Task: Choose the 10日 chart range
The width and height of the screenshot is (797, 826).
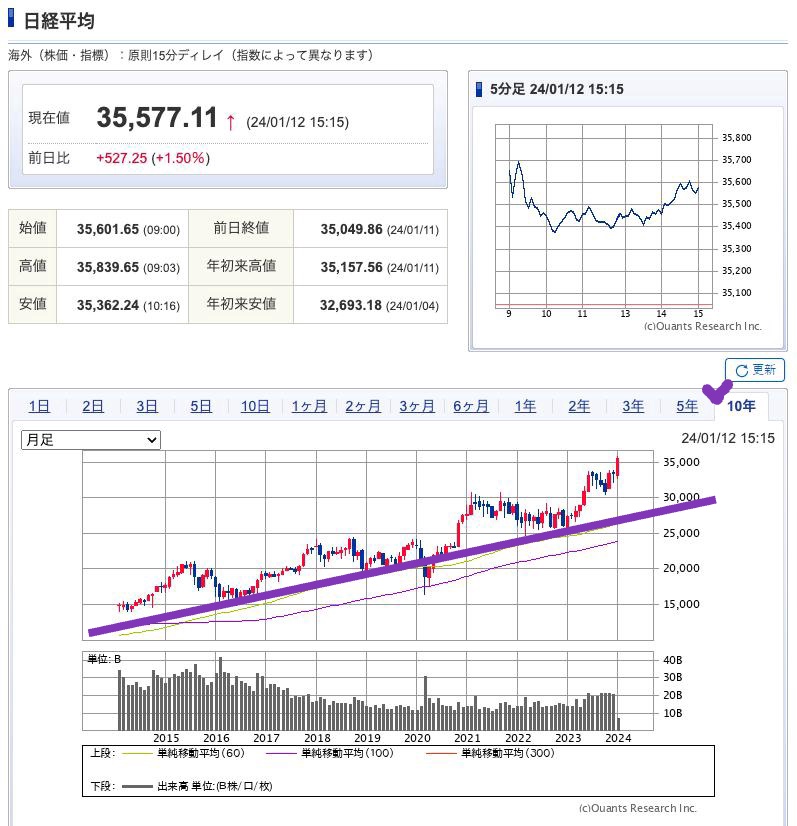Action: tap(255, 406)
